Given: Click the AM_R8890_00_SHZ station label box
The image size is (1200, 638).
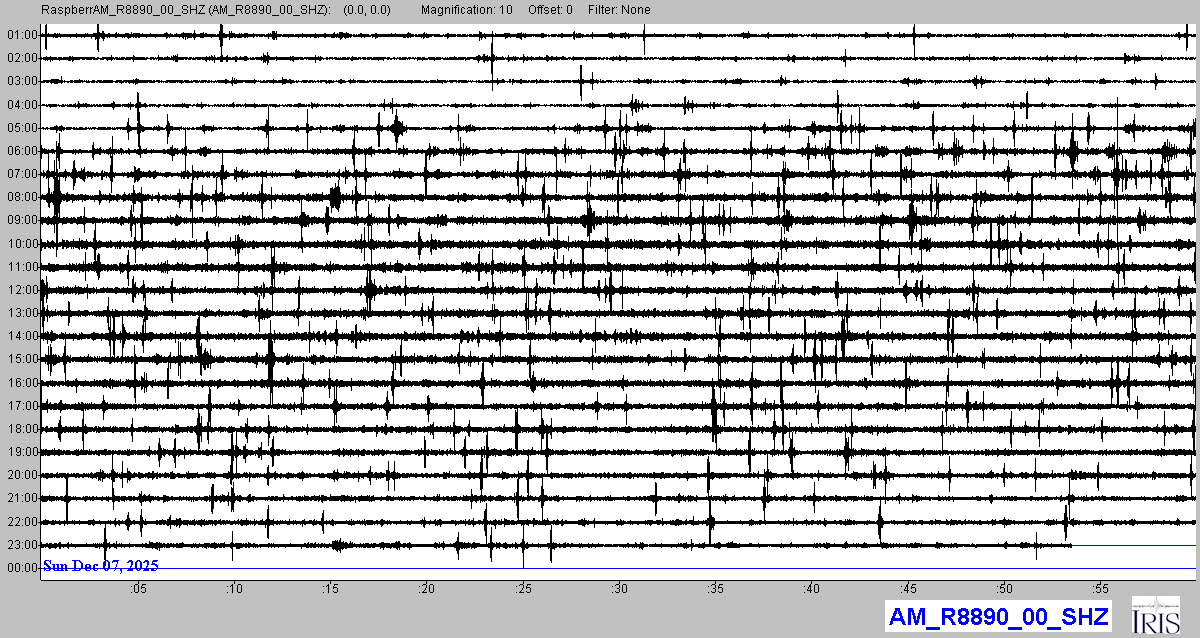Looking at the screenshot, I should click(x=1000, y=617).
